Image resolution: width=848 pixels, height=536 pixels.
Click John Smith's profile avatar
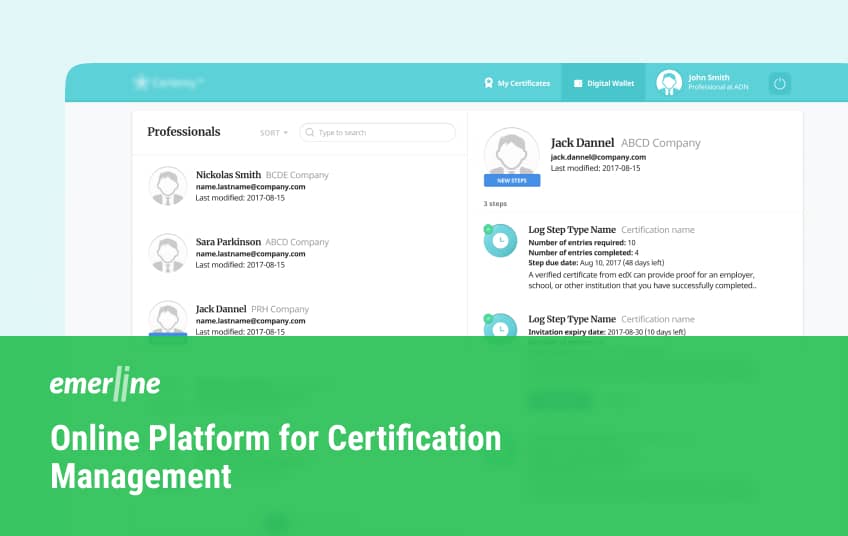(x=669, y=83)
